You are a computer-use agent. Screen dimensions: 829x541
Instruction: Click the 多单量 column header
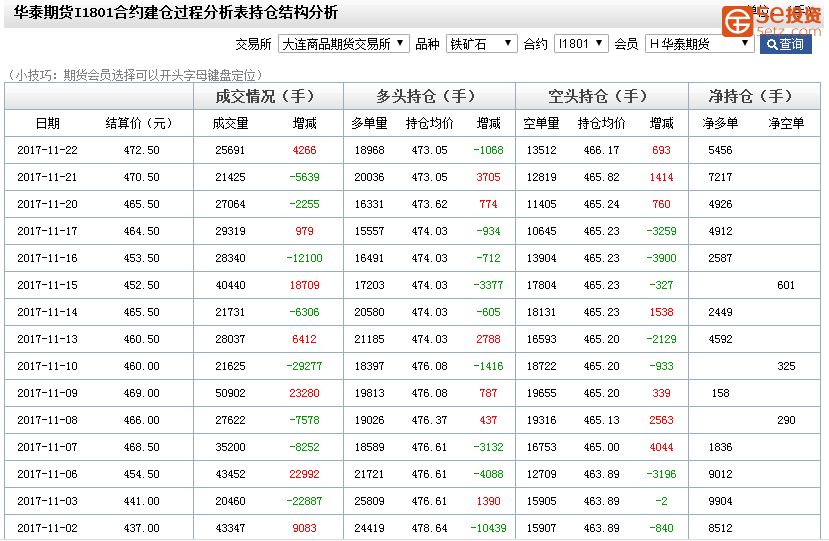[369, 123]
